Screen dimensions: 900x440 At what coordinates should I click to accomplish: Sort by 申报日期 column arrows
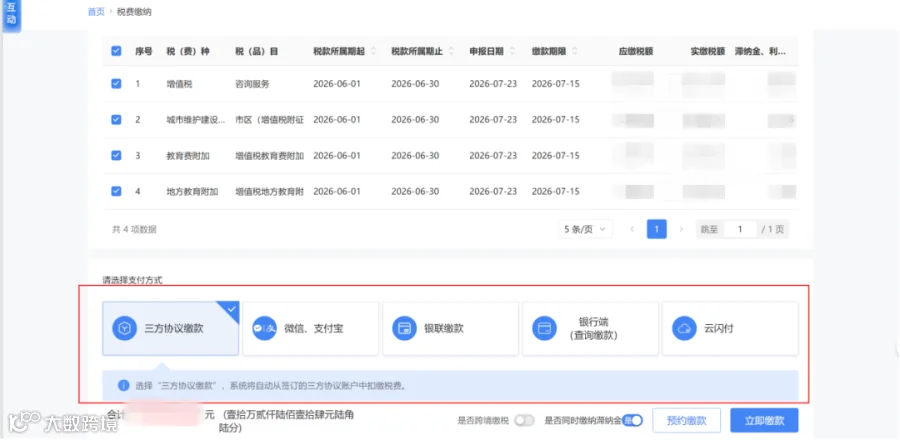pos(512,51)
